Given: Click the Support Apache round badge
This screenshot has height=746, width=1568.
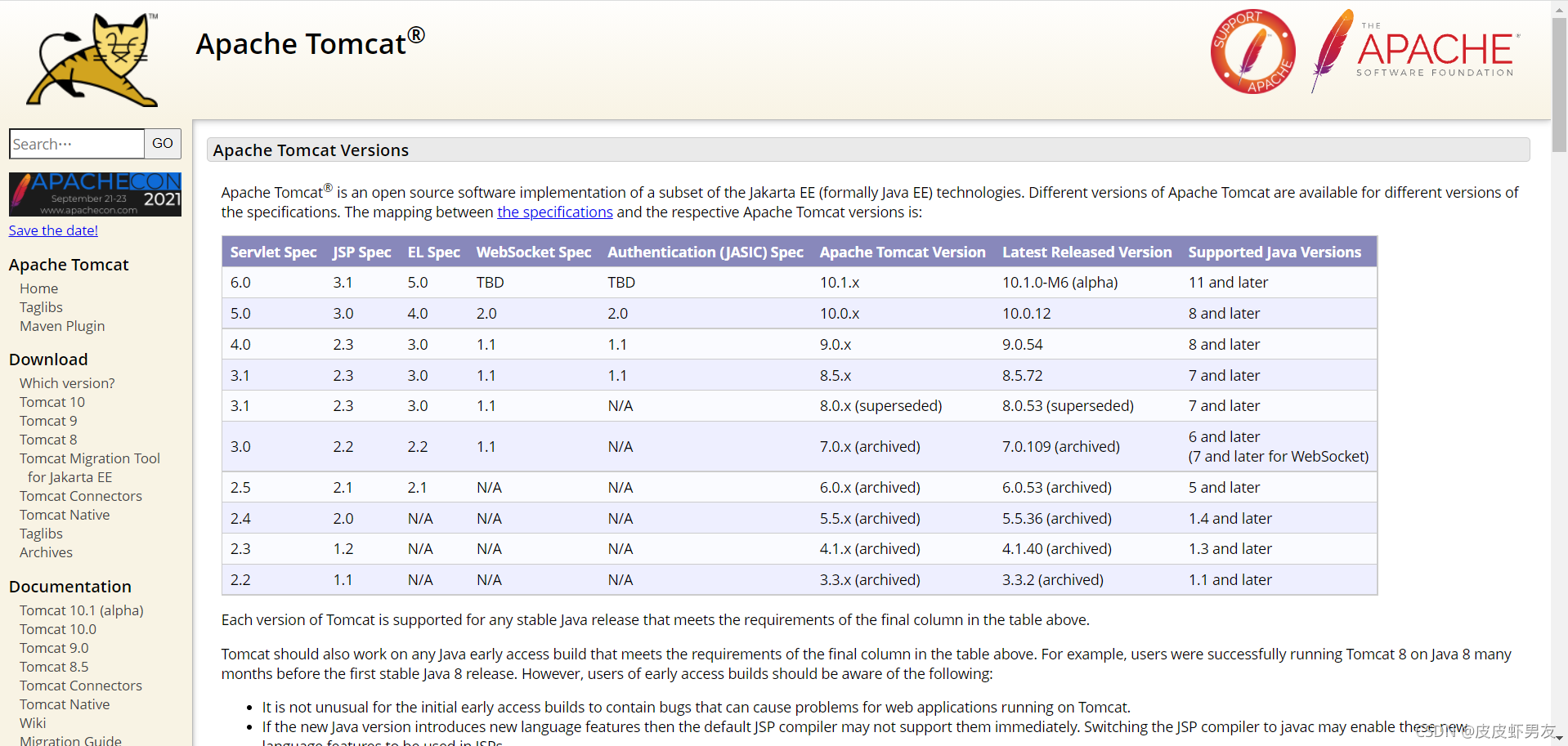Looking at the screenshot, I should (1252, 51).
